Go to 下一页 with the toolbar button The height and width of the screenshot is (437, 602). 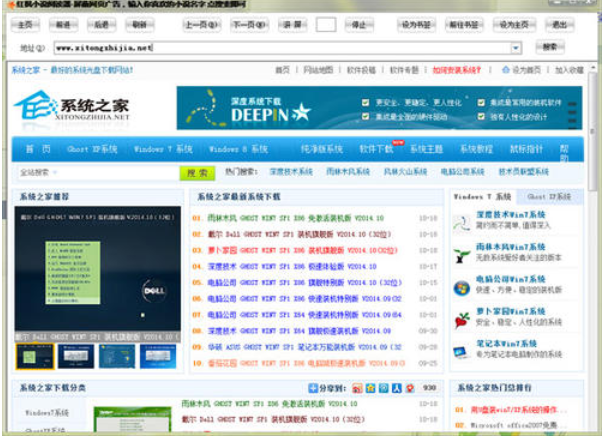tap(250, 25)
